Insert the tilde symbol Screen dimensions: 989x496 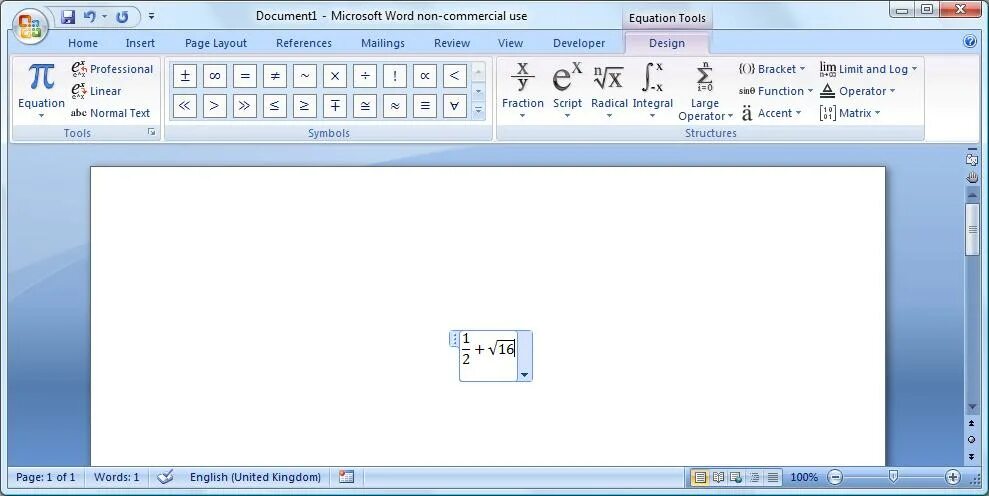coord(305,76)
